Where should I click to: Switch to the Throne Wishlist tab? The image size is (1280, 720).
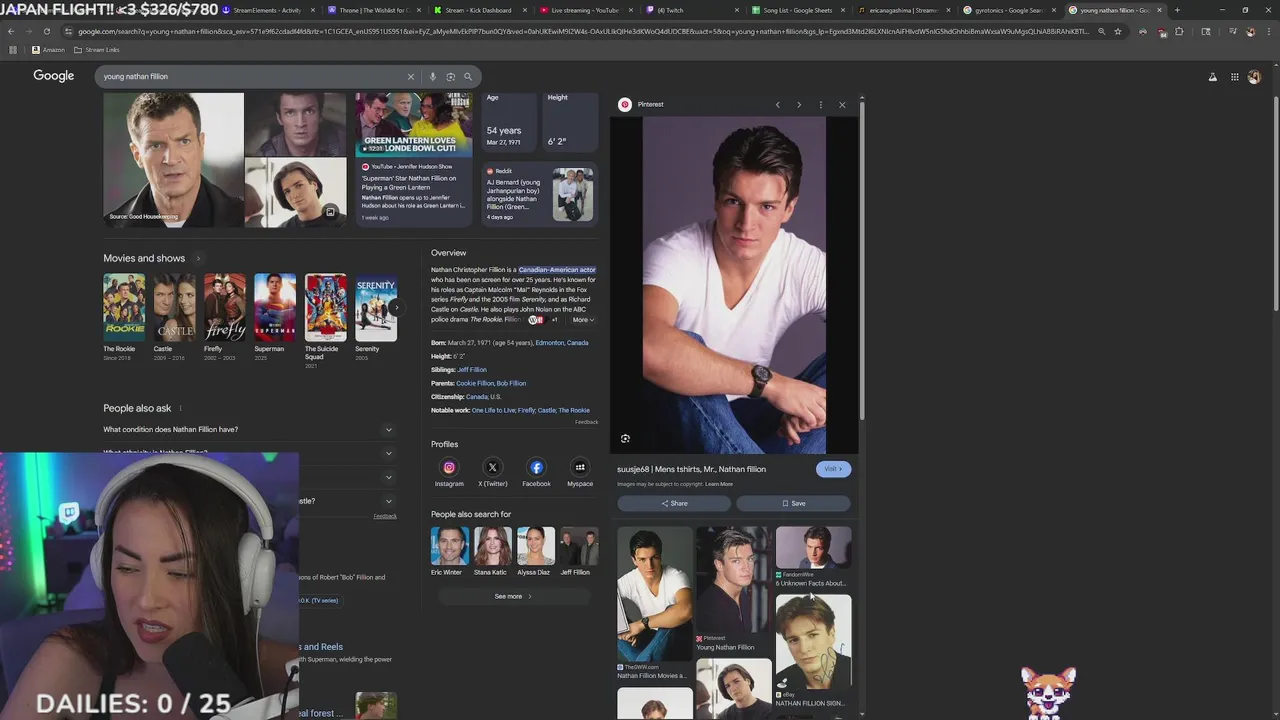coord(373,10)
